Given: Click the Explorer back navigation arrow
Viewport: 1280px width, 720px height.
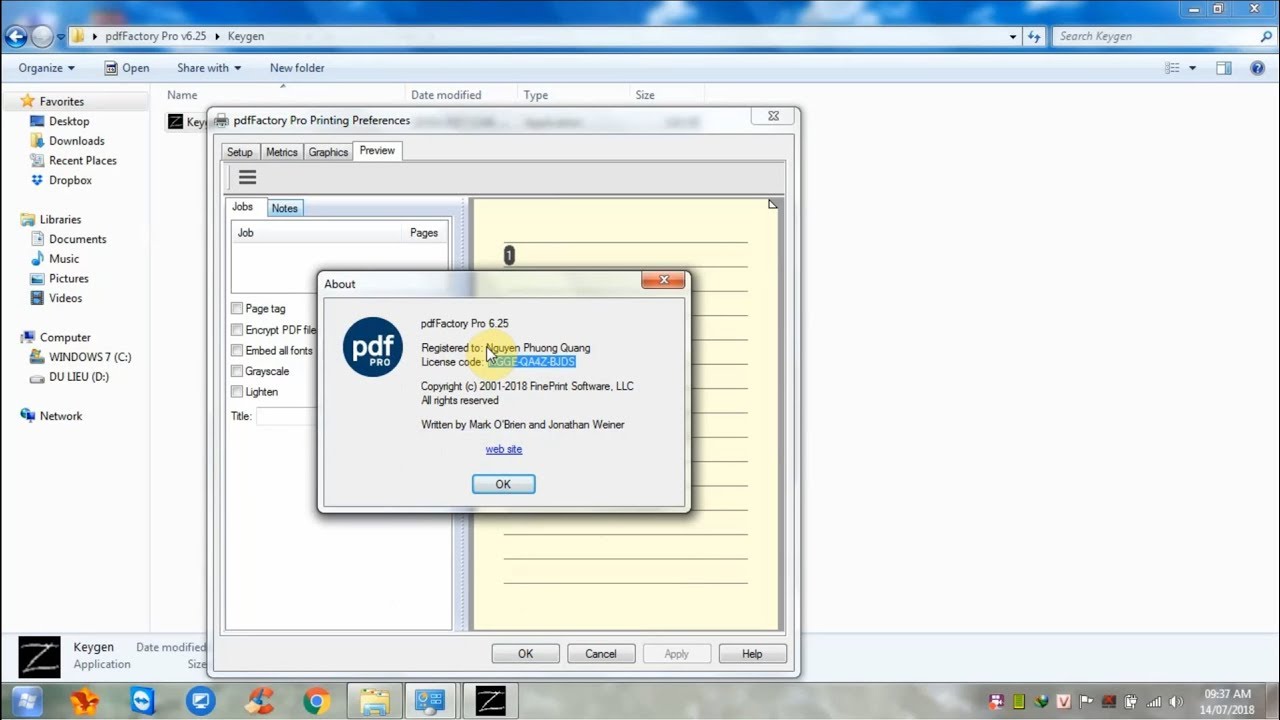Looking at the screenshot, I should (x=16, y=36).
